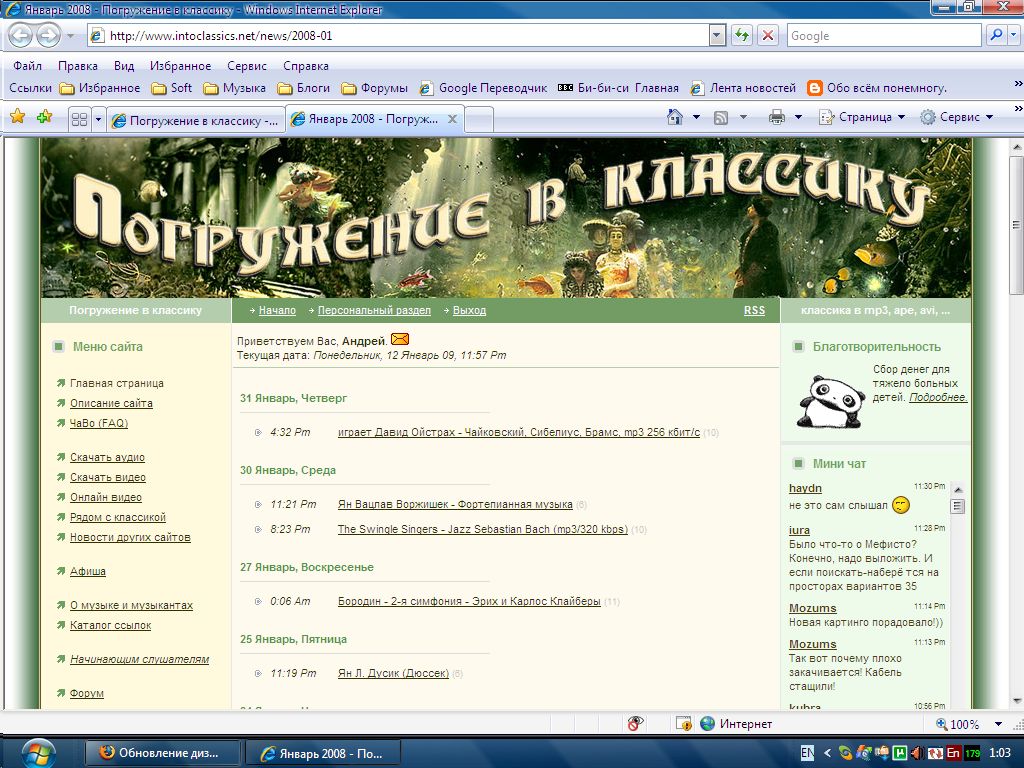
Task: Open Quick Tabs grid view
Action: pyautogui.click(x=79, y=120)
